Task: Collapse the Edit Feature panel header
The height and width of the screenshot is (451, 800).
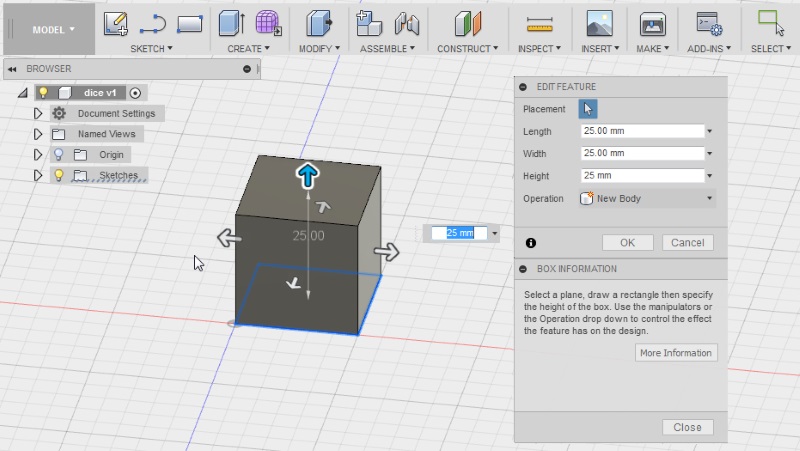Action: [x=523, y=87]
